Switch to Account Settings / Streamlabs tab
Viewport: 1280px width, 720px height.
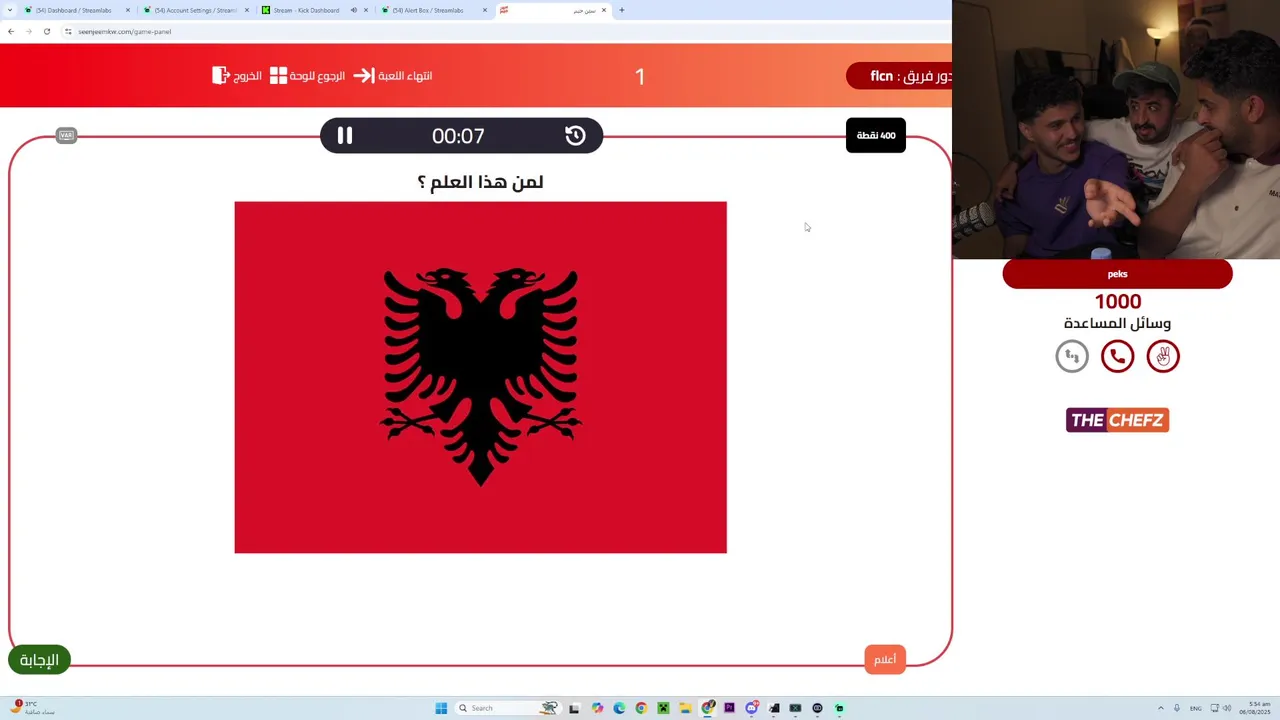coord(195,10)
